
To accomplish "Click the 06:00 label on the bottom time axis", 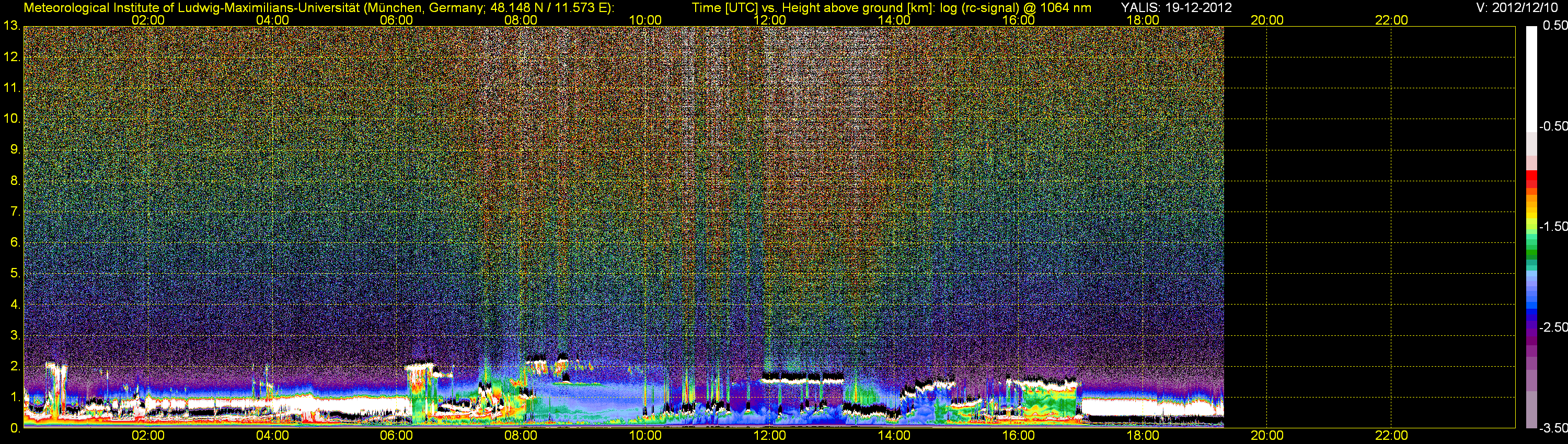I will 396,436.
